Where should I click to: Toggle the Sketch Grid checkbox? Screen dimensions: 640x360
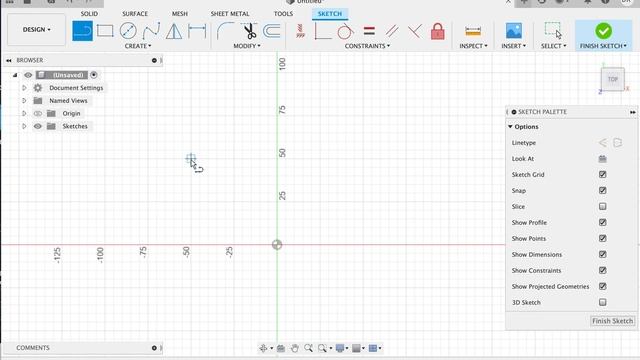602,175
